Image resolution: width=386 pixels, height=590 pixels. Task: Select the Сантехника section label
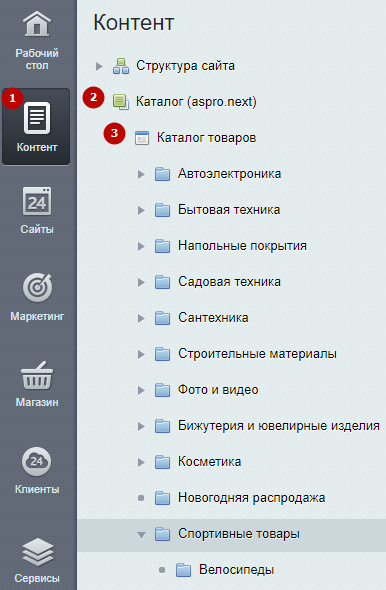(x=213, y=318)
